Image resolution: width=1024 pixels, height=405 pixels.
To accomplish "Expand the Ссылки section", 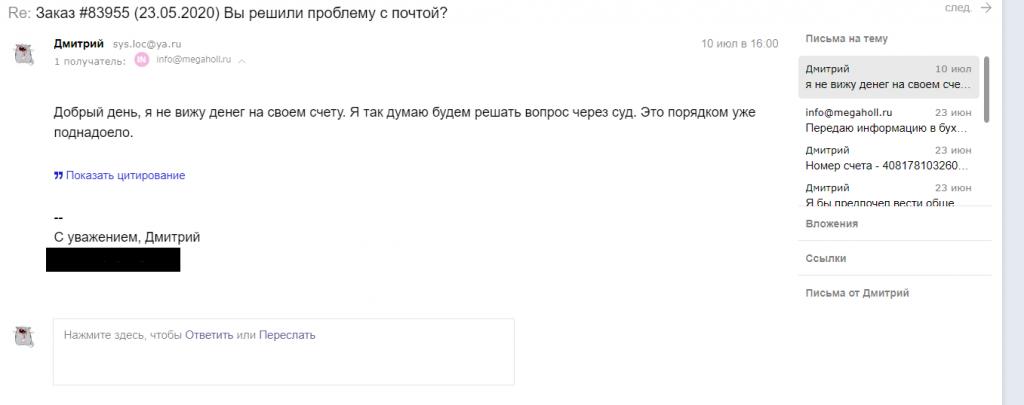I will (x=825, y=258).
